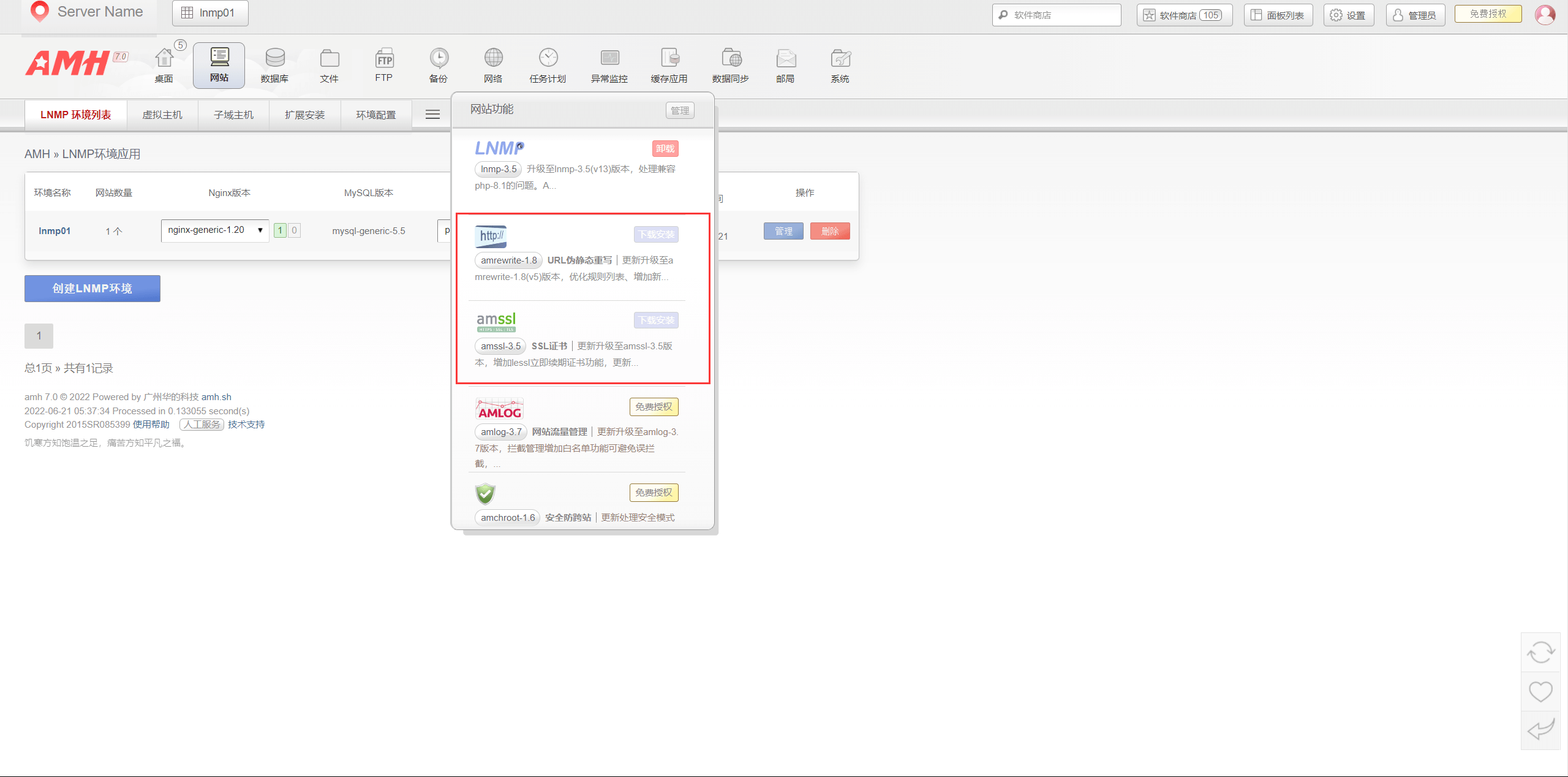Open the lnmp01 panel selector

210,13
